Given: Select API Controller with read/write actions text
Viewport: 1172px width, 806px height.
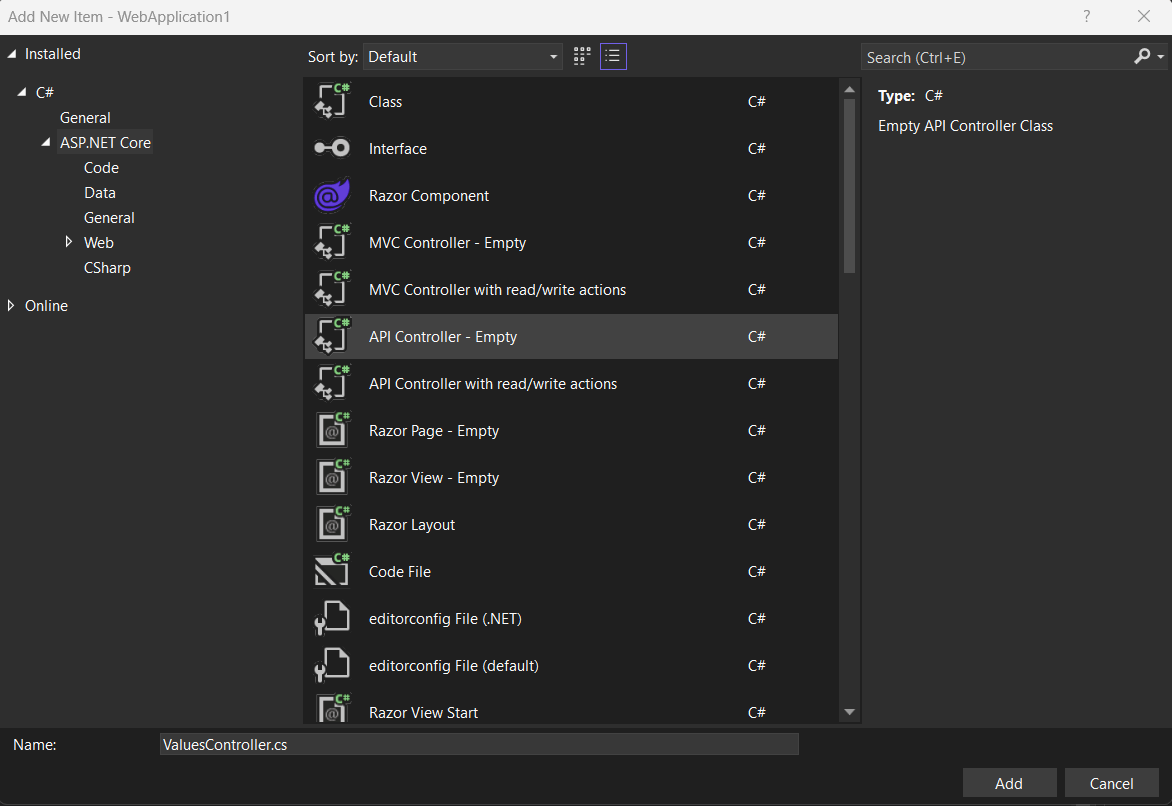Looking at the screenshot, I should coord(493,384).
